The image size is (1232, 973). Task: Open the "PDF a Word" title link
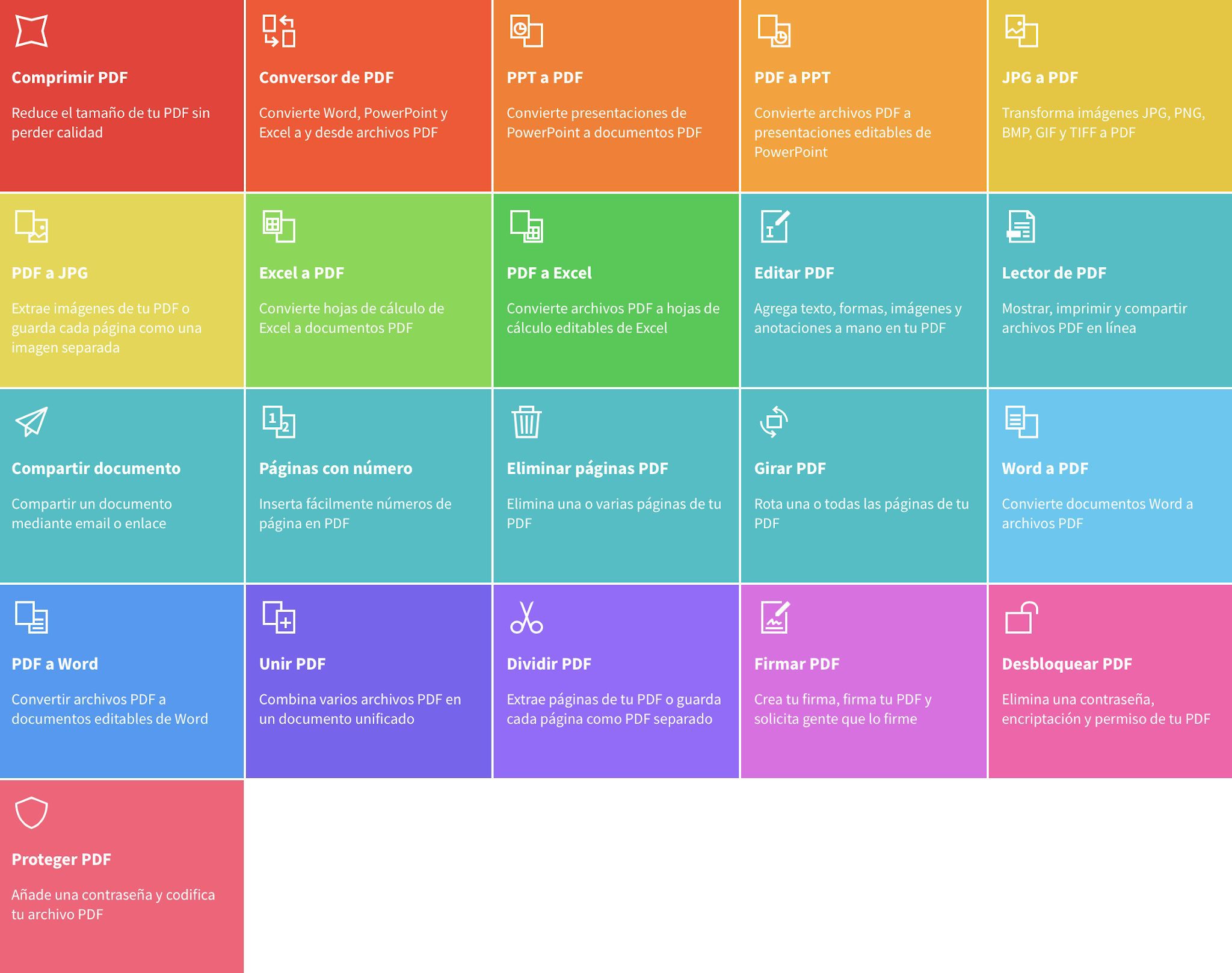[55, 664]
